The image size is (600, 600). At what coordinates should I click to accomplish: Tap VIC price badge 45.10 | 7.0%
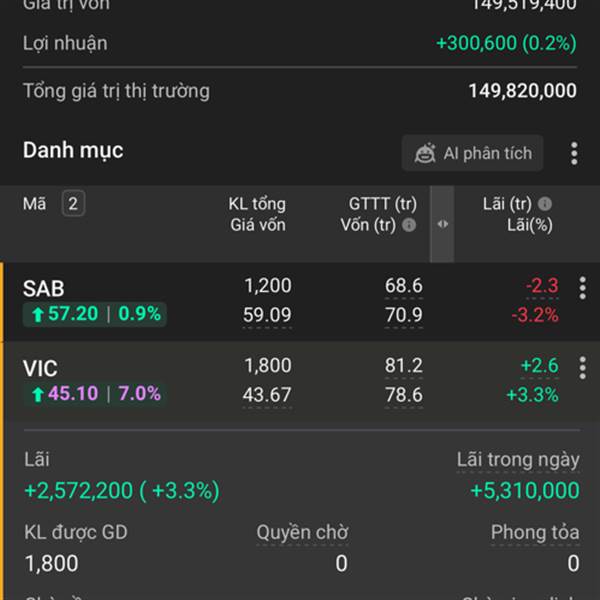[x=95, y=394]
